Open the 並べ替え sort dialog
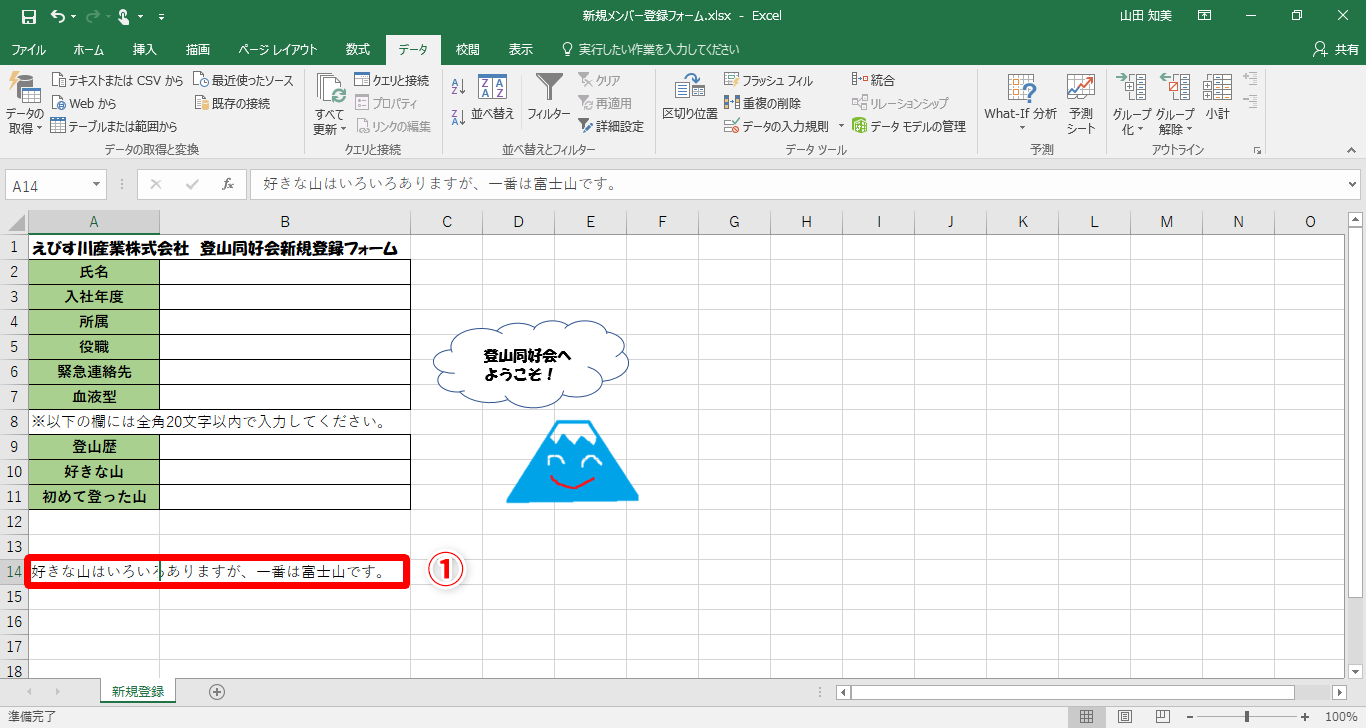Viewport: 1366px width, 728px height. pyautogui.click(x=493, y=98)
